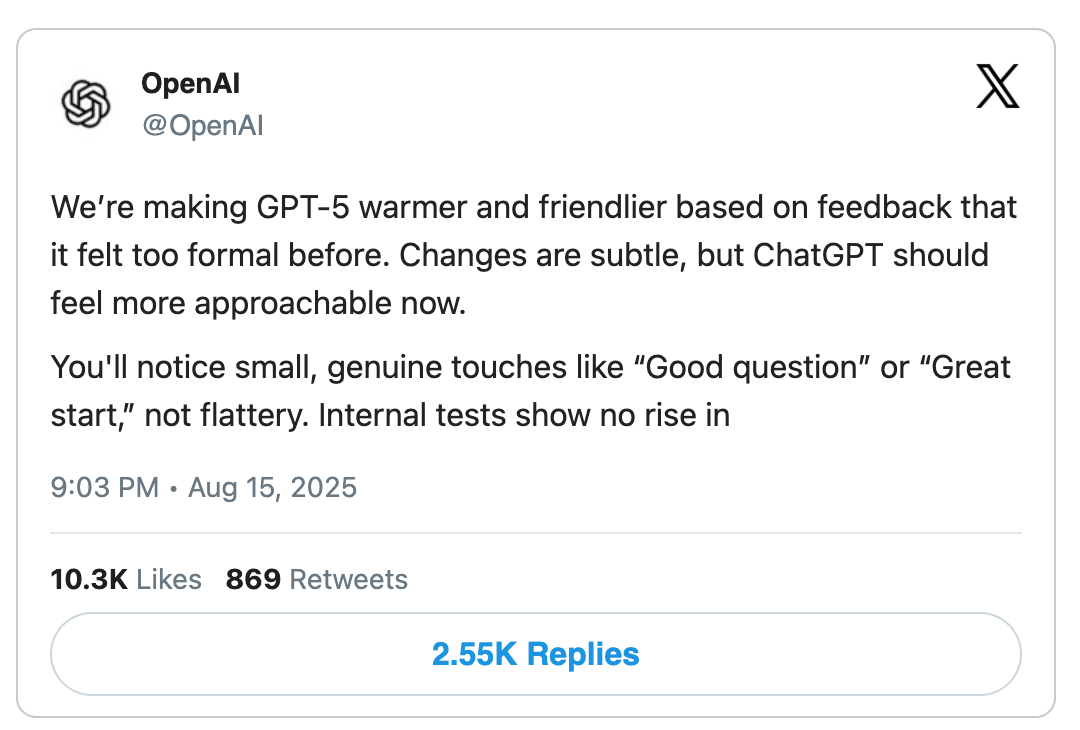Click the OpenAI profile avatar logo

(85, 103)
